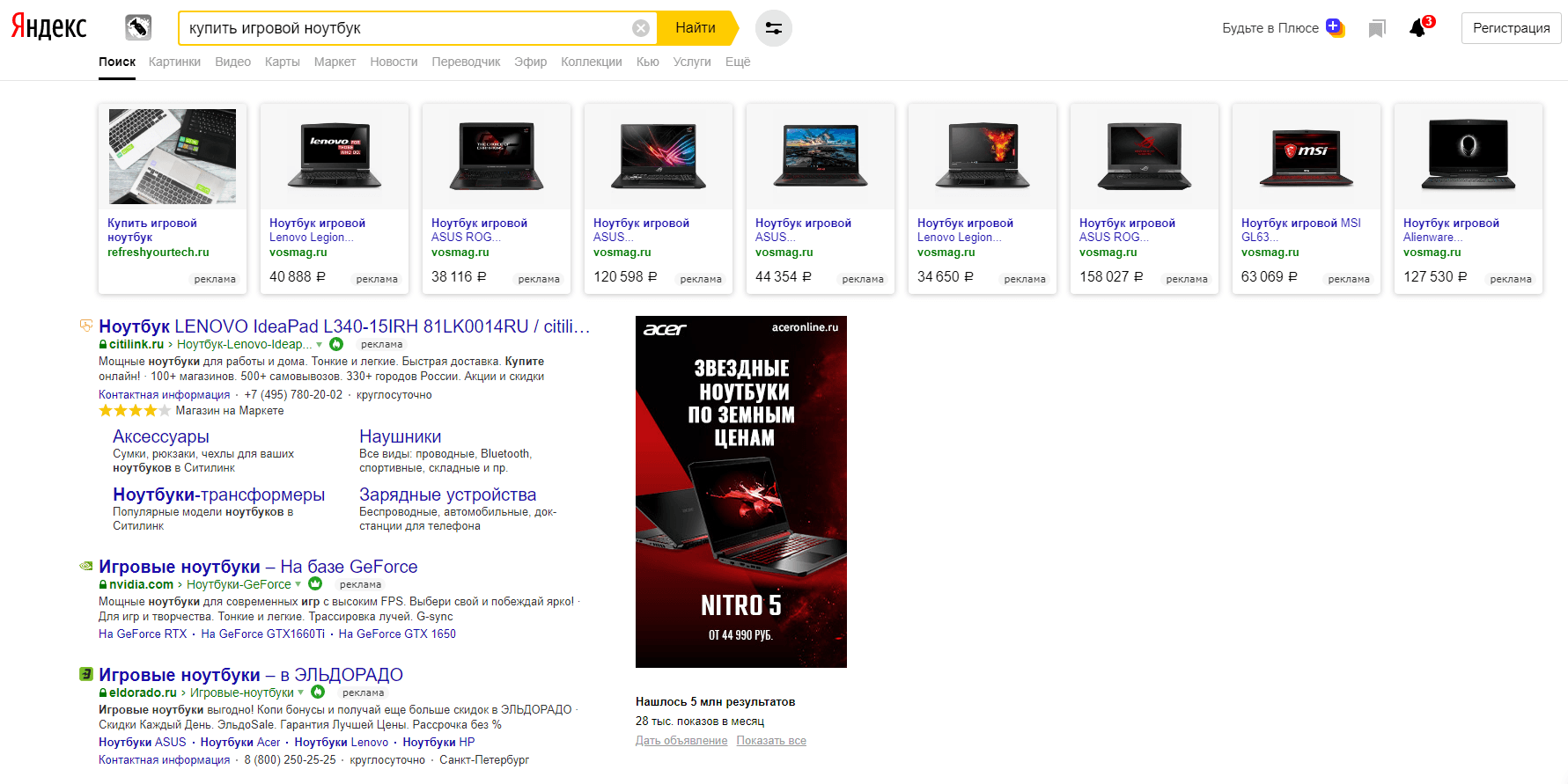Click the Регистрация button
1568x784 pixels.
click(1511, 28)
